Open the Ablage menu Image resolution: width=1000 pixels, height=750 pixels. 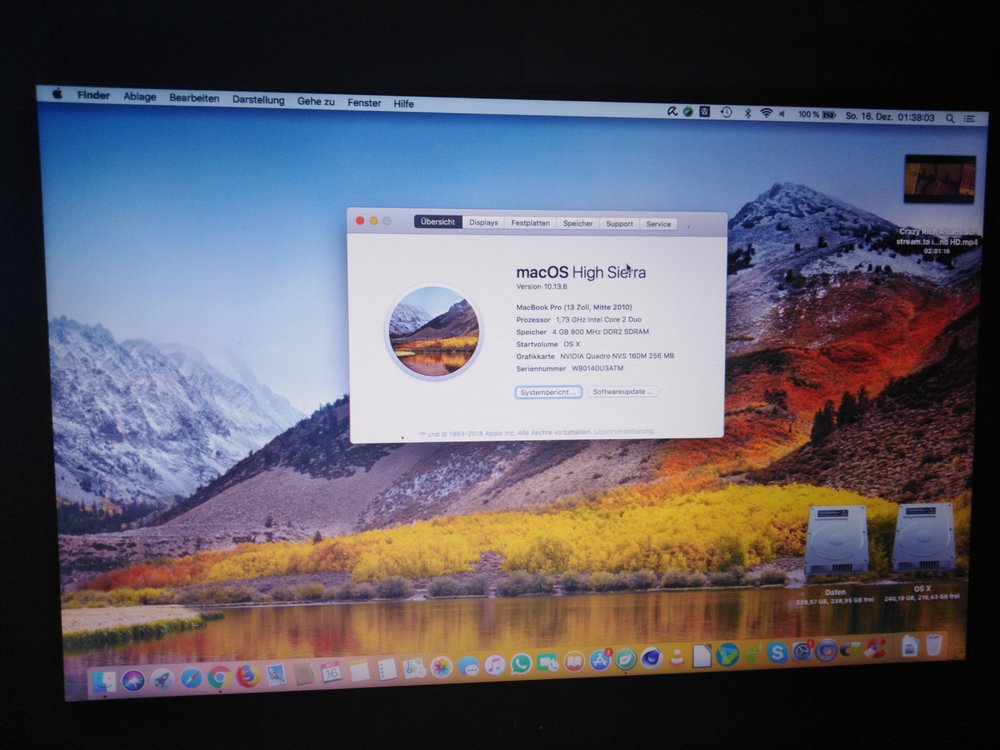pyautogui.click(x=140, y=96)
